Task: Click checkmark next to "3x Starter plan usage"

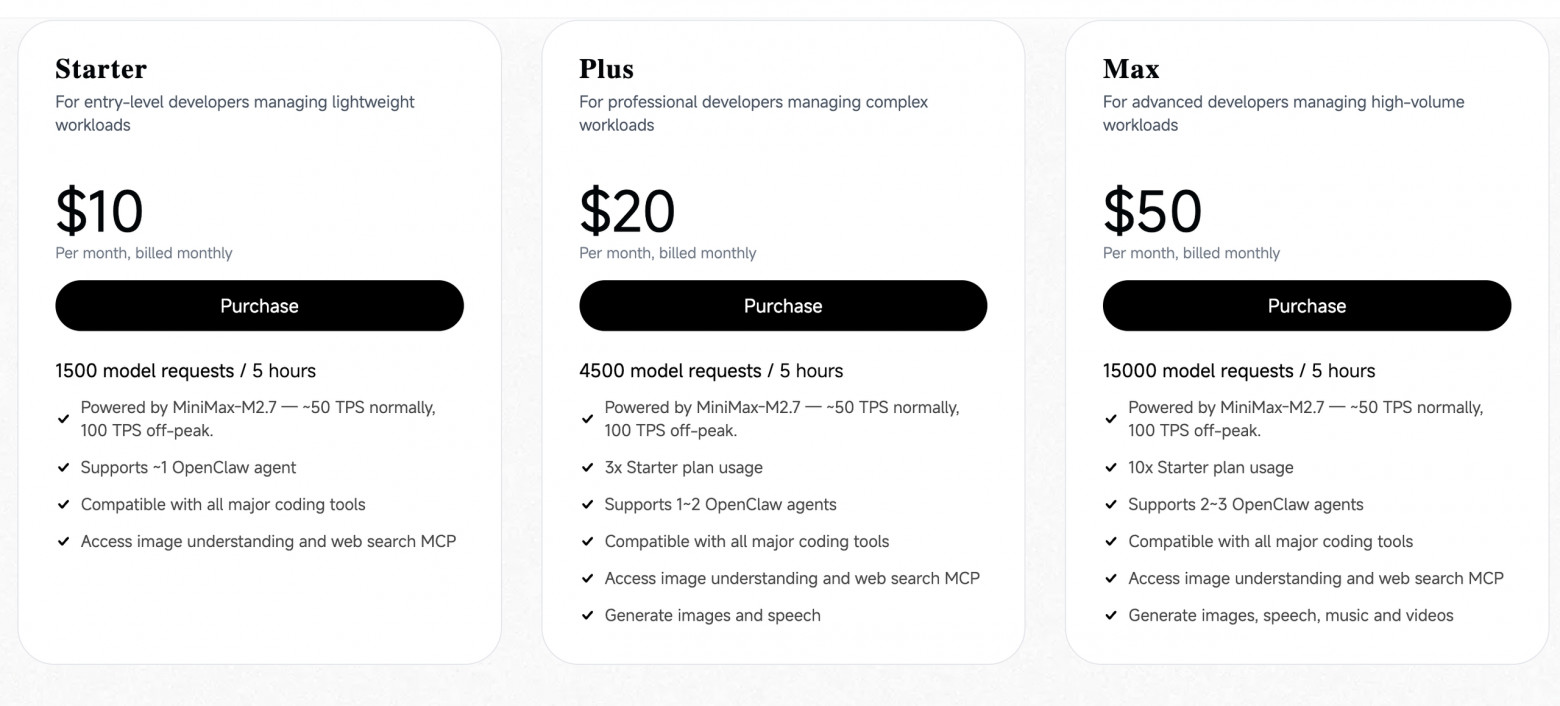Action: [x=588, y=468]
